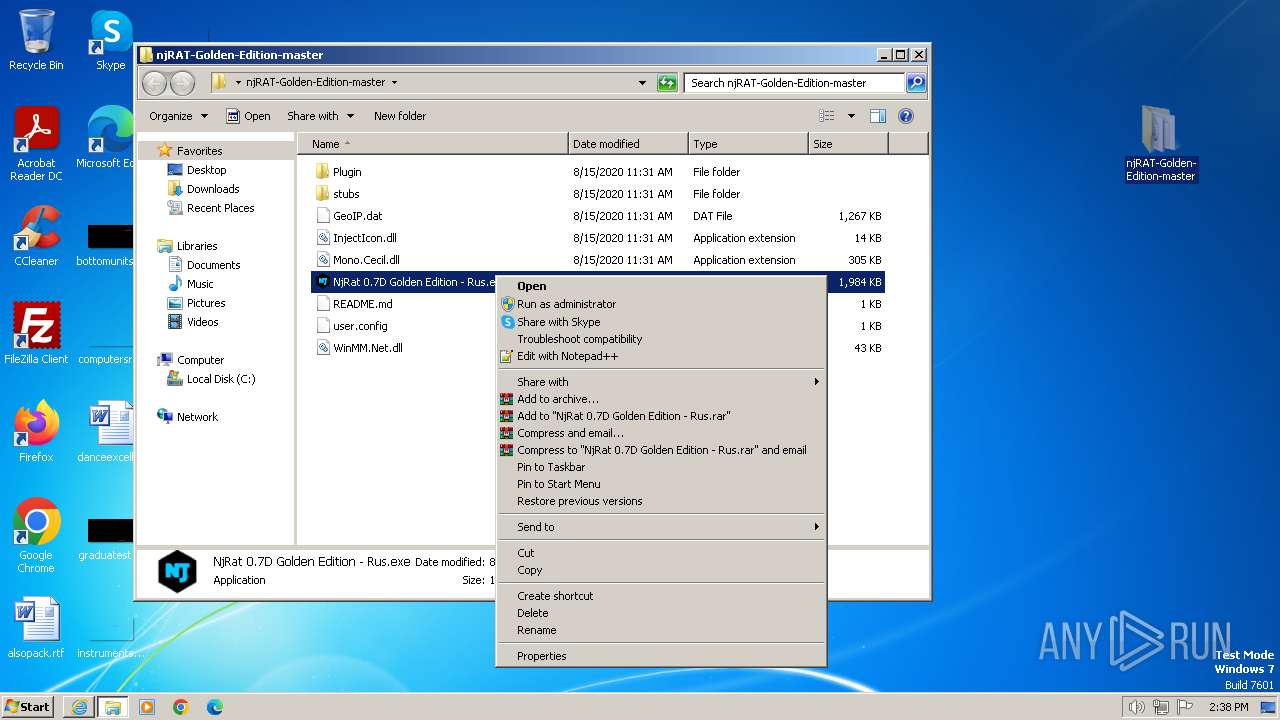Open the Explorer help icon
Screen dimensions: 1280x720
(906, 116)
